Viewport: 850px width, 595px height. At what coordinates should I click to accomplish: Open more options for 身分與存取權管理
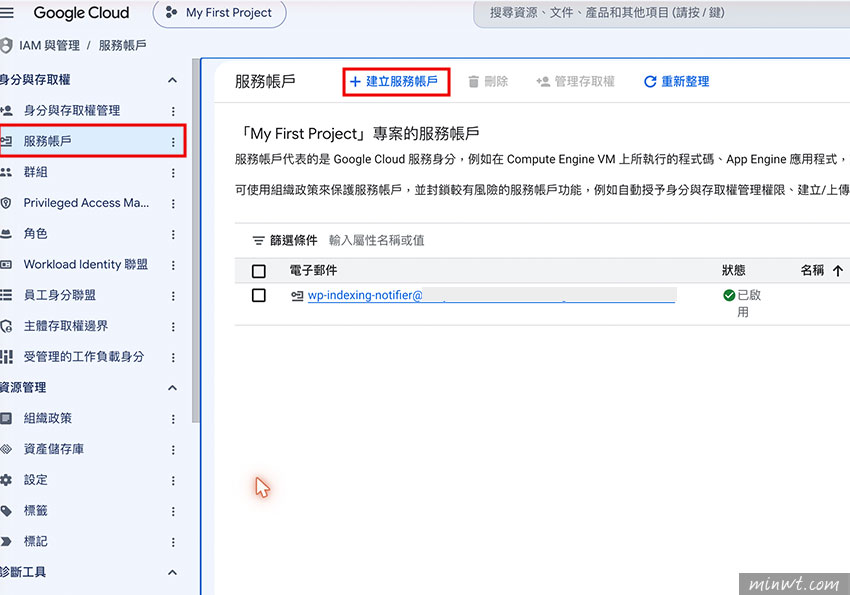click(173, 111)
